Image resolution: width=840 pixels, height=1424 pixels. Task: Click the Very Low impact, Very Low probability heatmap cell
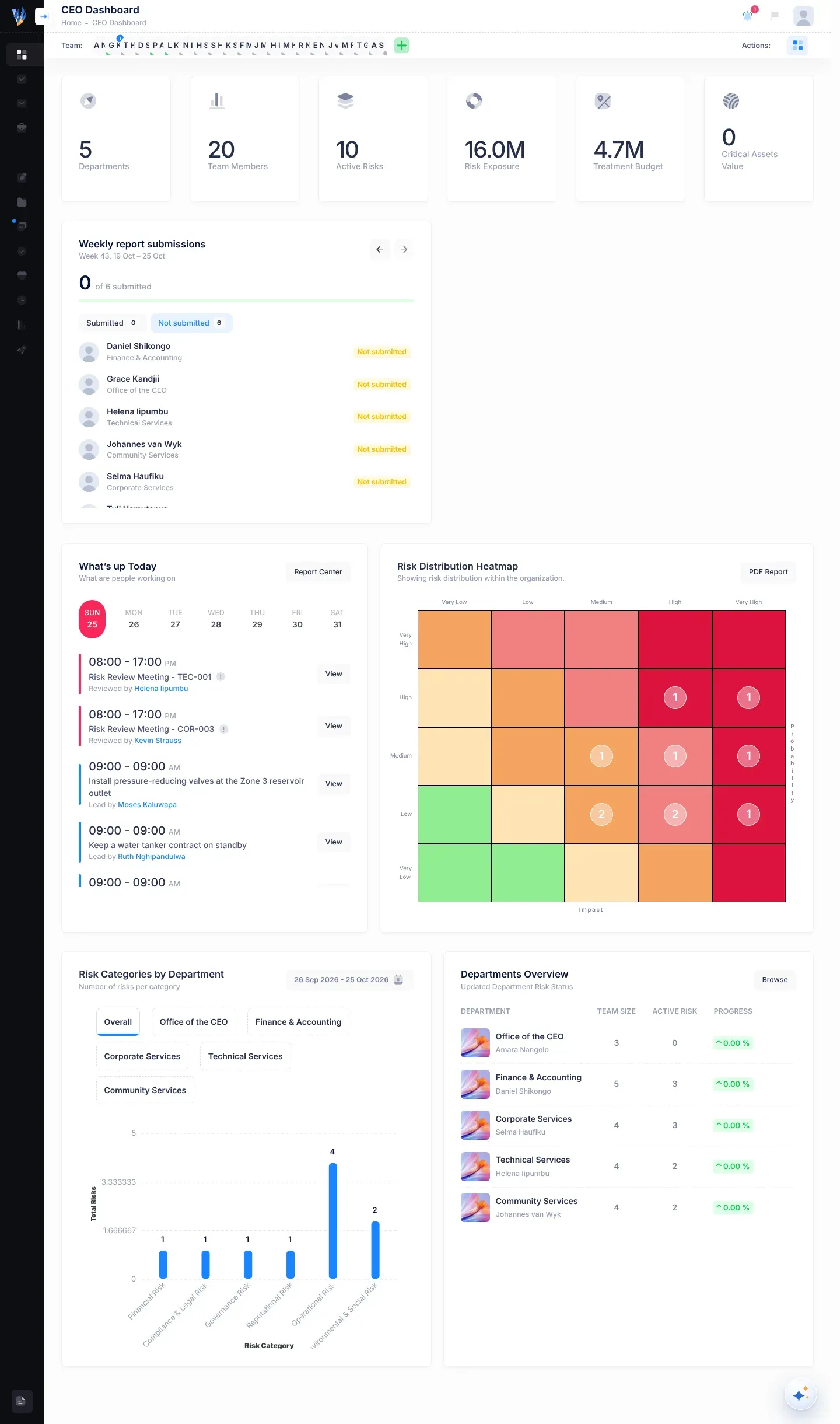click(x=454, y=873)
